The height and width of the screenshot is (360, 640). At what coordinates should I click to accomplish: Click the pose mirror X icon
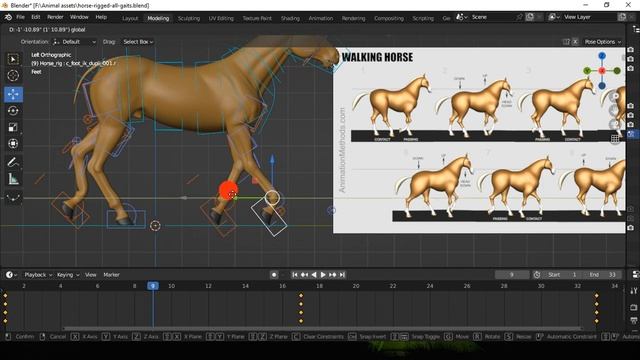click(575, 42)
